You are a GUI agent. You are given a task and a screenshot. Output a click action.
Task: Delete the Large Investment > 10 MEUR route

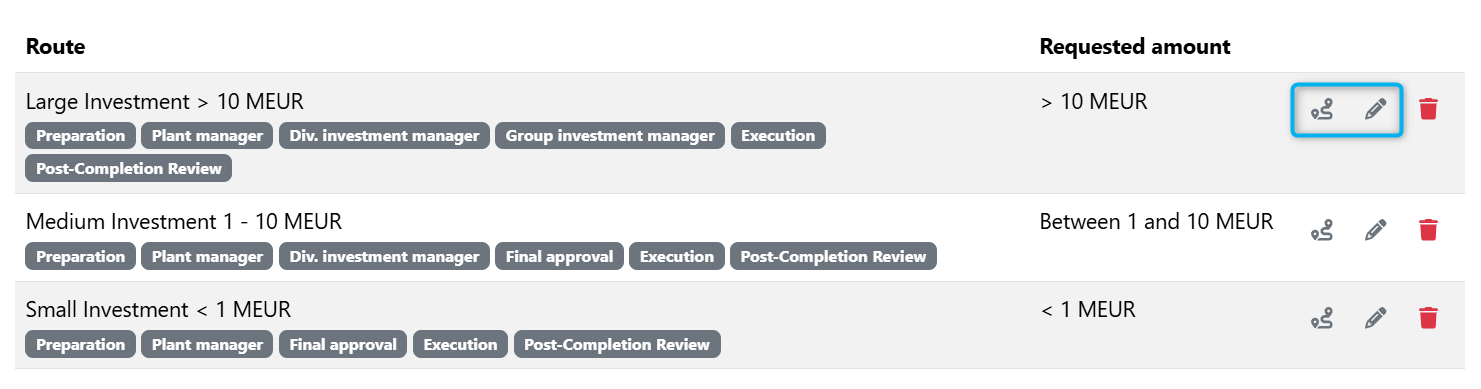click(1428, 109)
